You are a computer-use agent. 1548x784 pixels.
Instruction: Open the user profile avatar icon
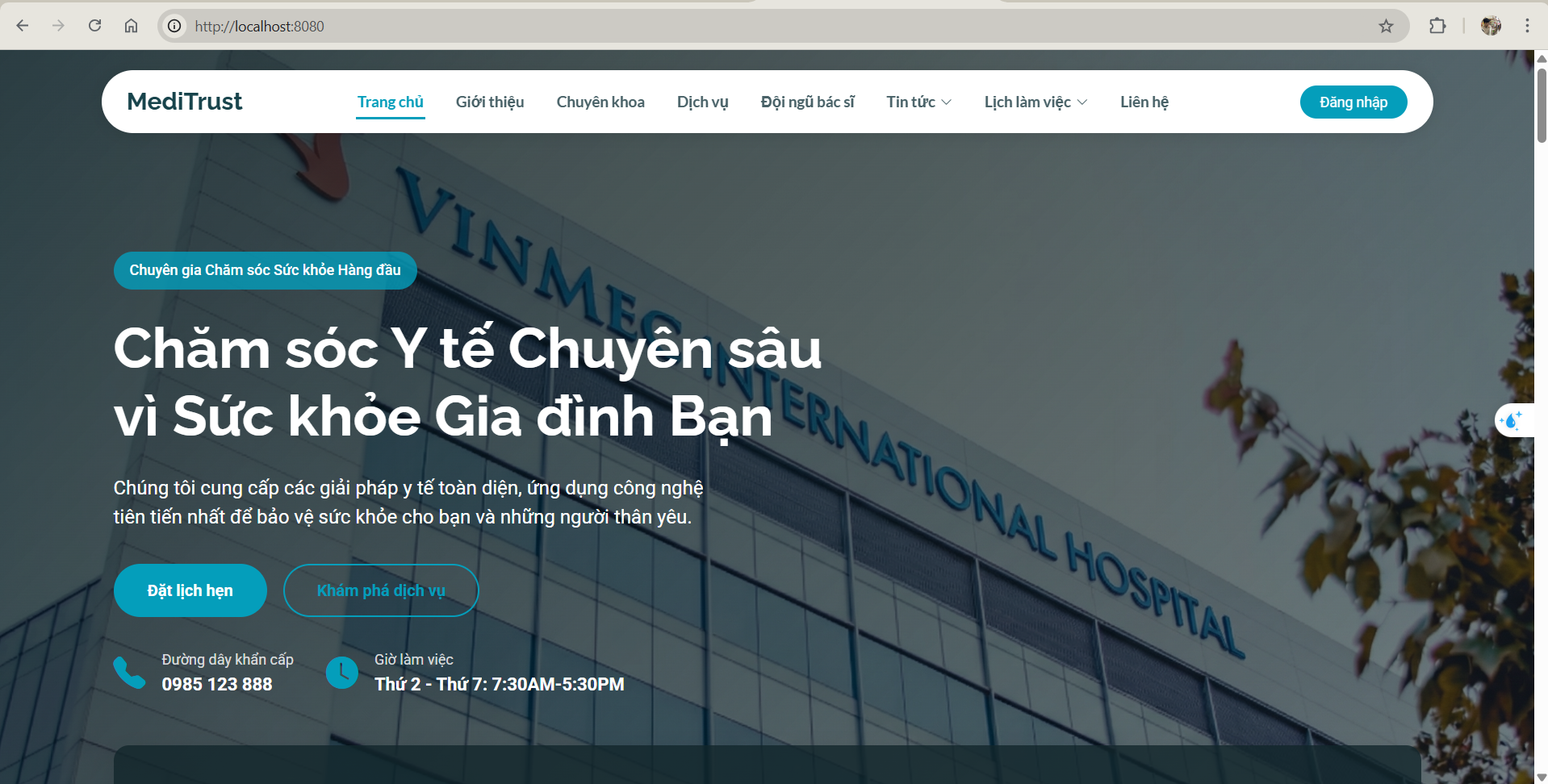pos(1491,26)
